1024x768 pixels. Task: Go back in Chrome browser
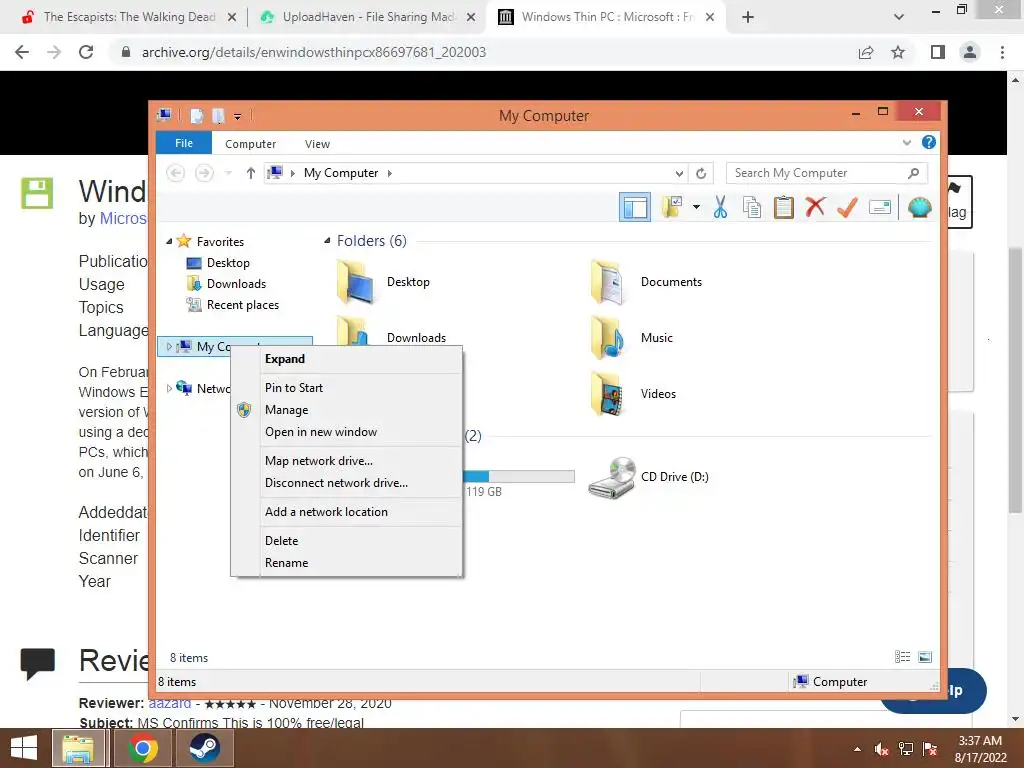(22, 52)
